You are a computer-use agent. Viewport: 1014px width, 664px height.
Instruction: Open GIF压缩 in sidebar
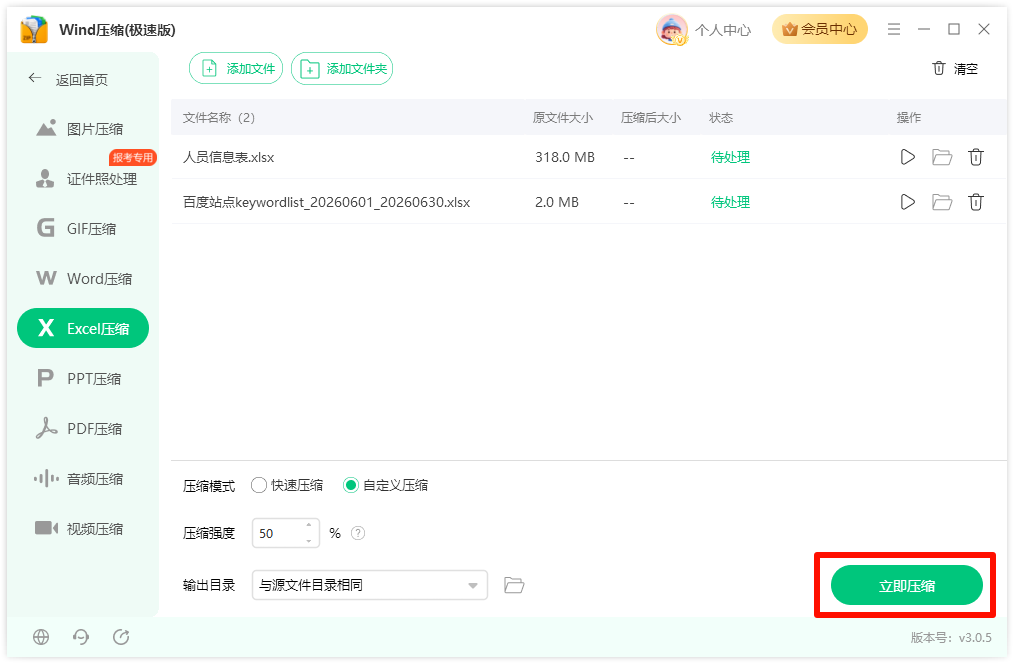pyautogui.click(x=83, y=229)
